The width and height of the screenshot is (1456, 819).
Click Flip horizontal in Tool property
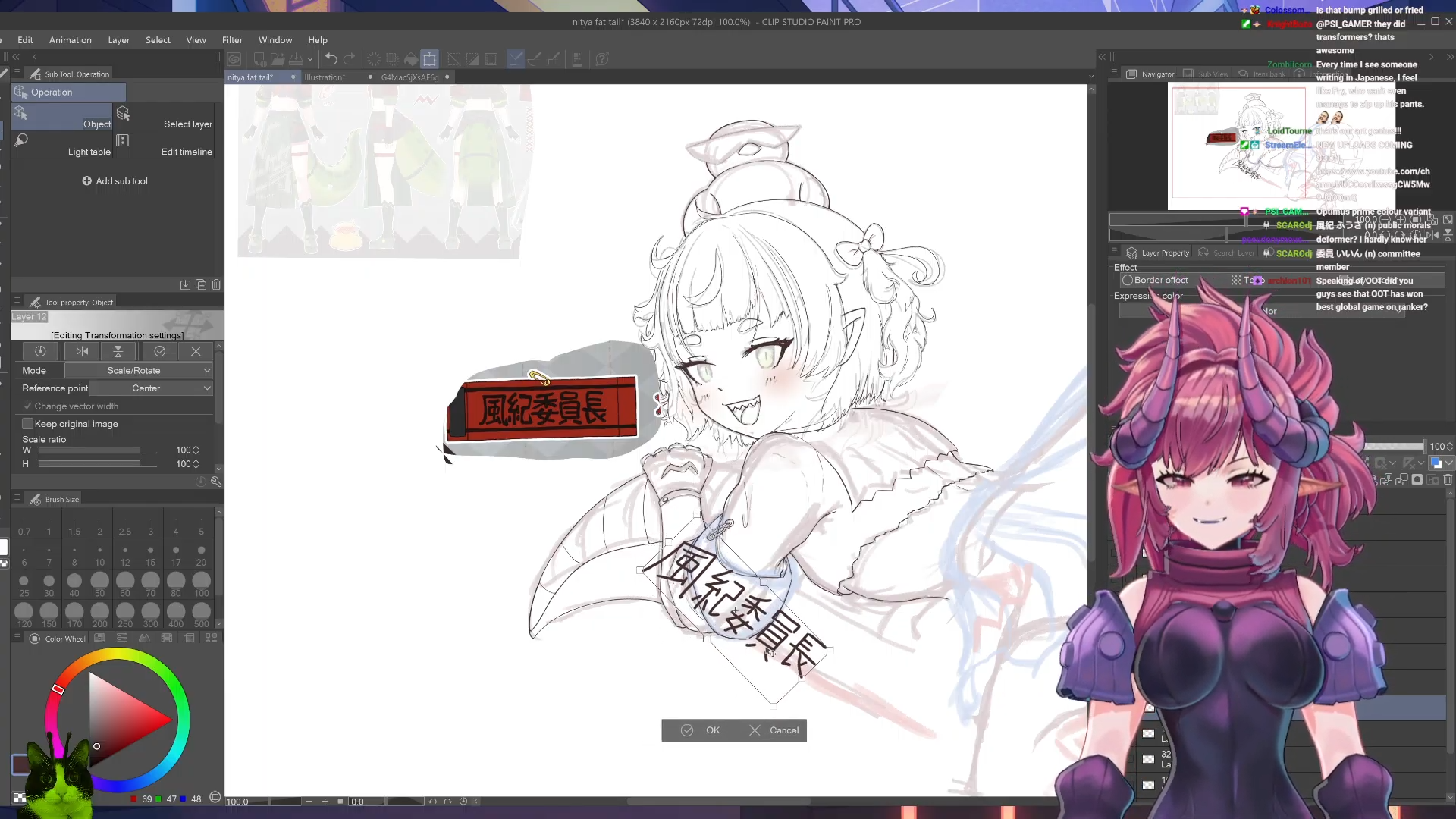(82, 351)
